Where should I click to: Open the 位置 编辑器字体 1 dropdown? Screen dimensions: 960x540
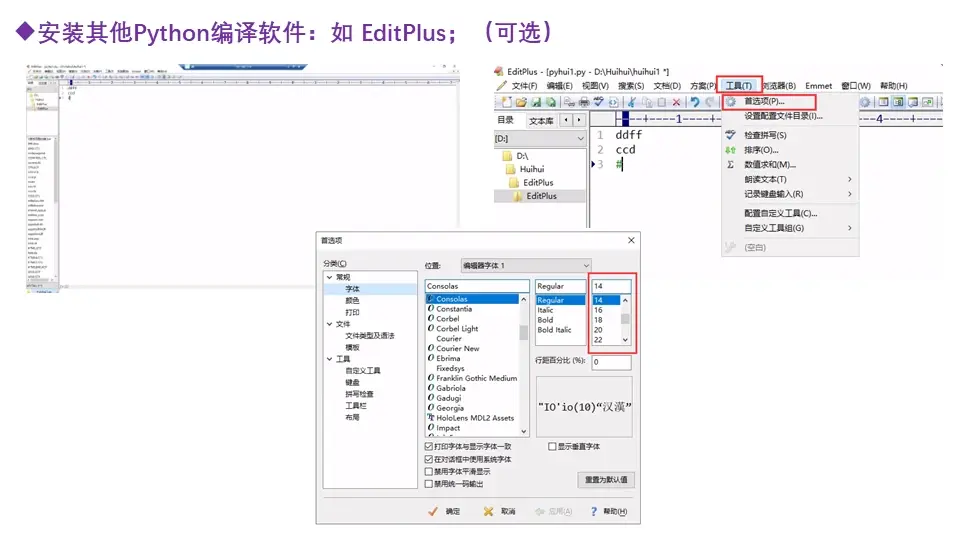pyautogui.click(x=525, y=266)
